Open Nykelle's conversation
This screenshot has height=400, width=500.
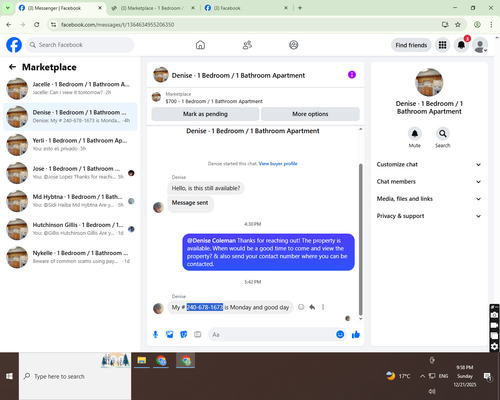pyautogui.click(x=70, y=257)
